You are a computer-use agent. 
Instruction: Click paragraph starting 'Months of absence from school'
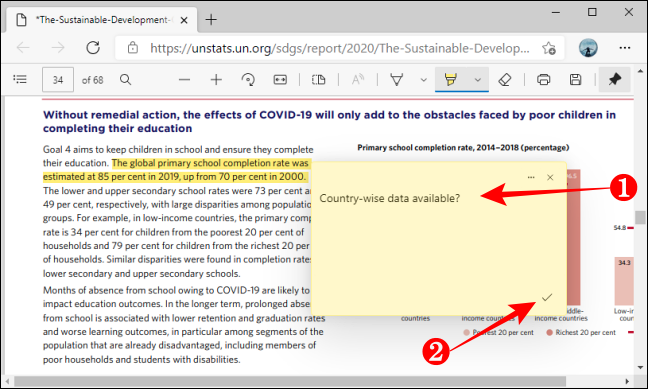184,325
